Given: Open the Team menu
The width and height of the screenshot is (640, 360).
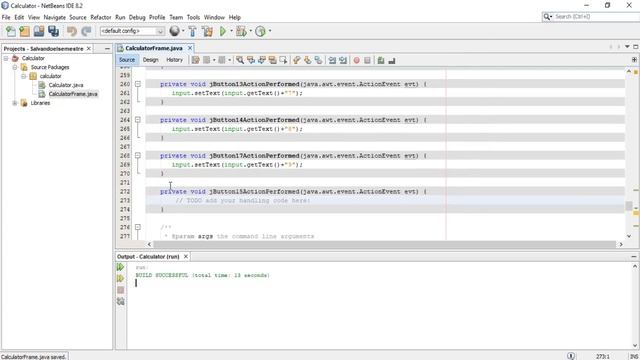Looking at the screenshot, I should coord(176,17).
